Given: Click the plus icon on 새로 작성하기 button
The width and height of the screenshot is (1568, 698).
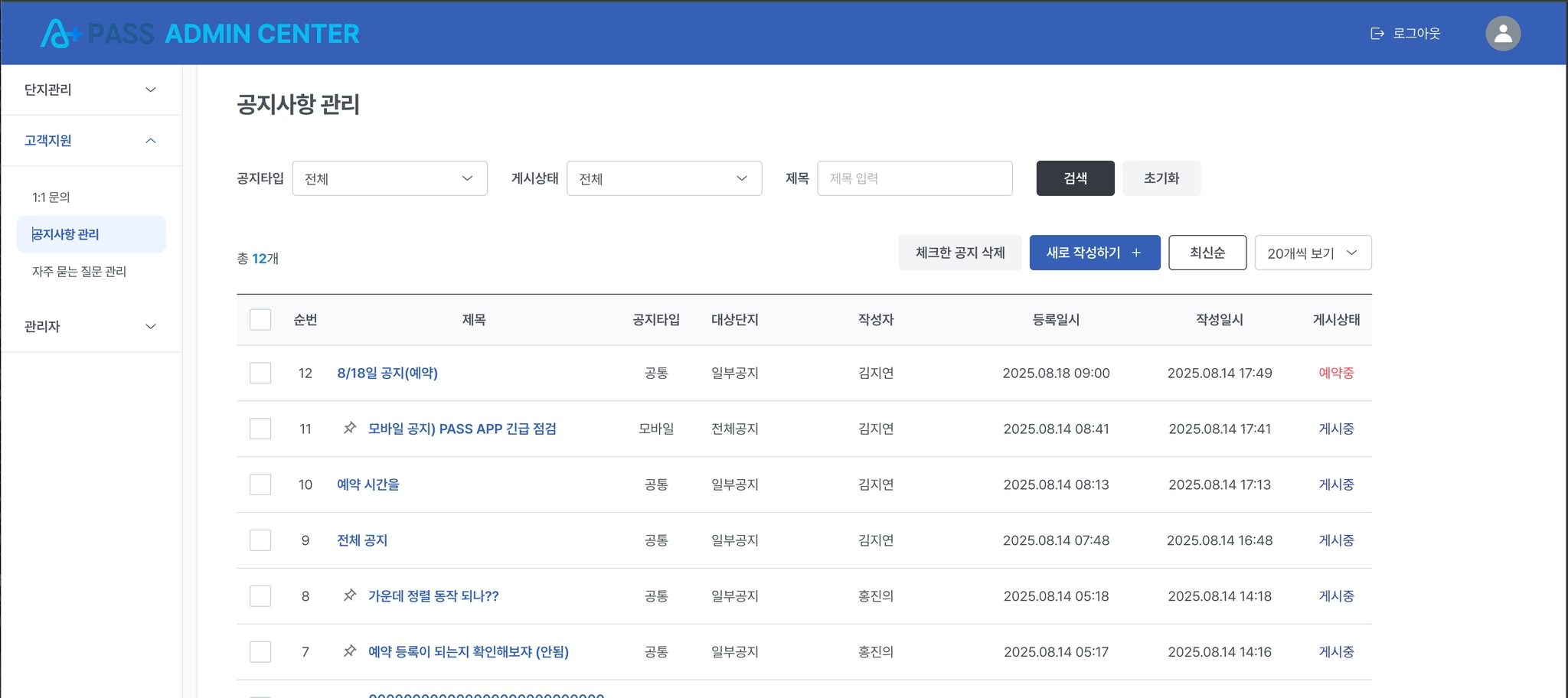Looking at the screenshot, I should [x=1136, y=253].
